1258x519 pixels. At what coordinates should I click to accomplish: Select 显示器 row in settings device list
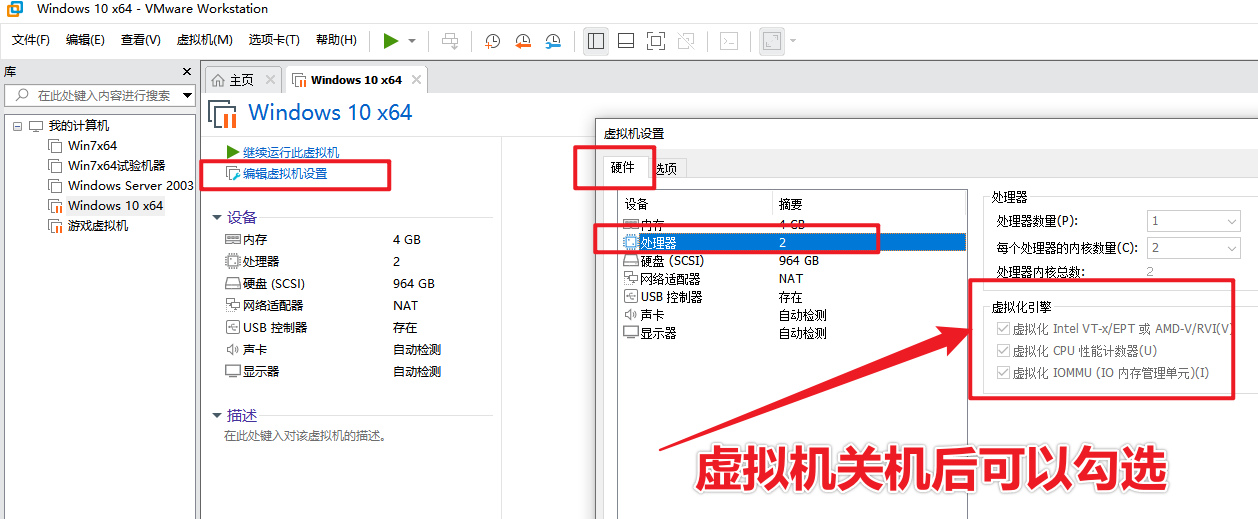(792, 333)
